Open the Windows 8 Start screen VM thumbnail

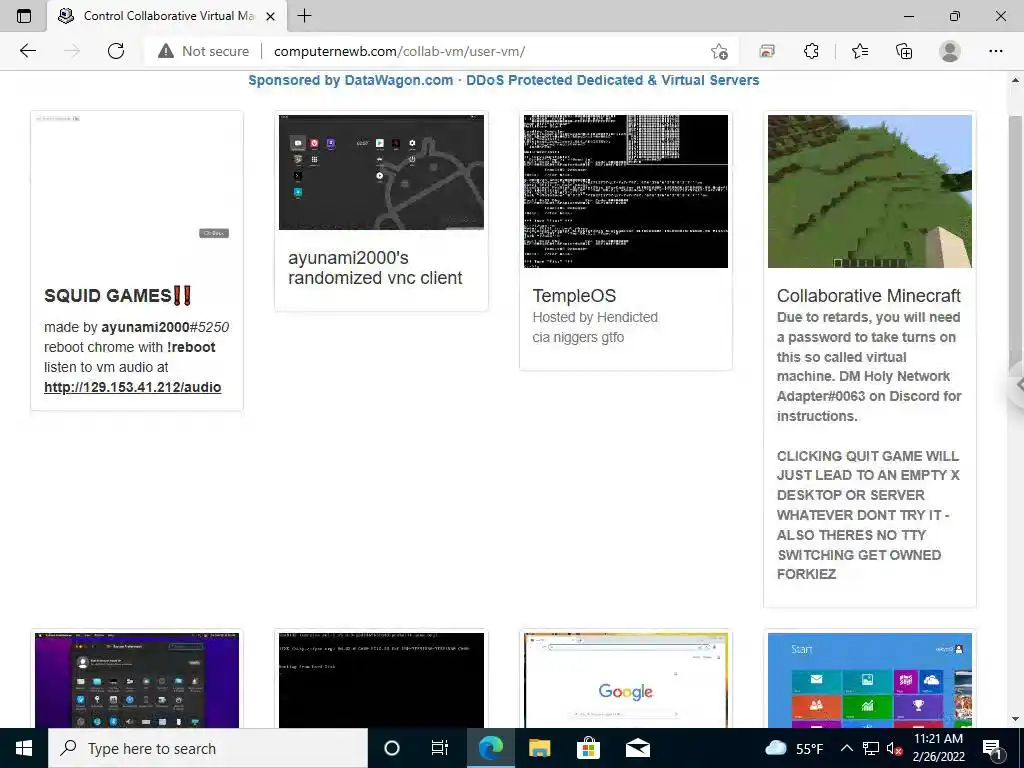[870, 680]
